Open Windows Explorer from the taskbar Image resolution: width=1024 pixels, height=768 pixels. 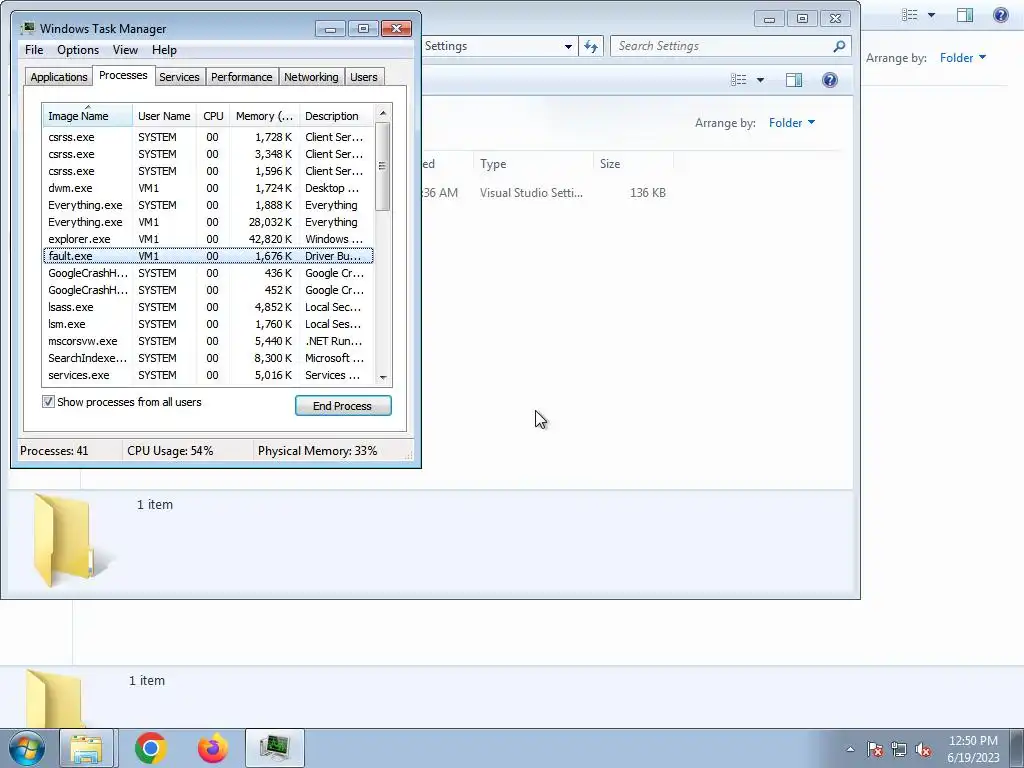point(86,748)
